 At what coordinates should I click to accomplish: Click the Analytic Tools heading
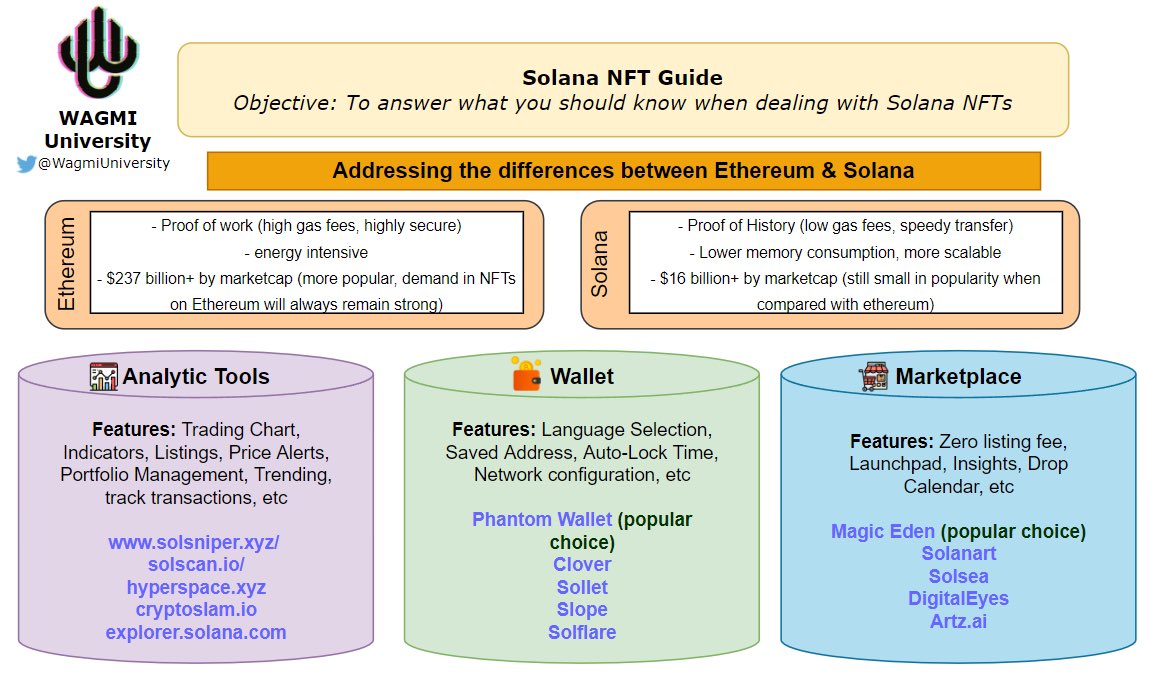pyautogui.click(x=196, y=376)
